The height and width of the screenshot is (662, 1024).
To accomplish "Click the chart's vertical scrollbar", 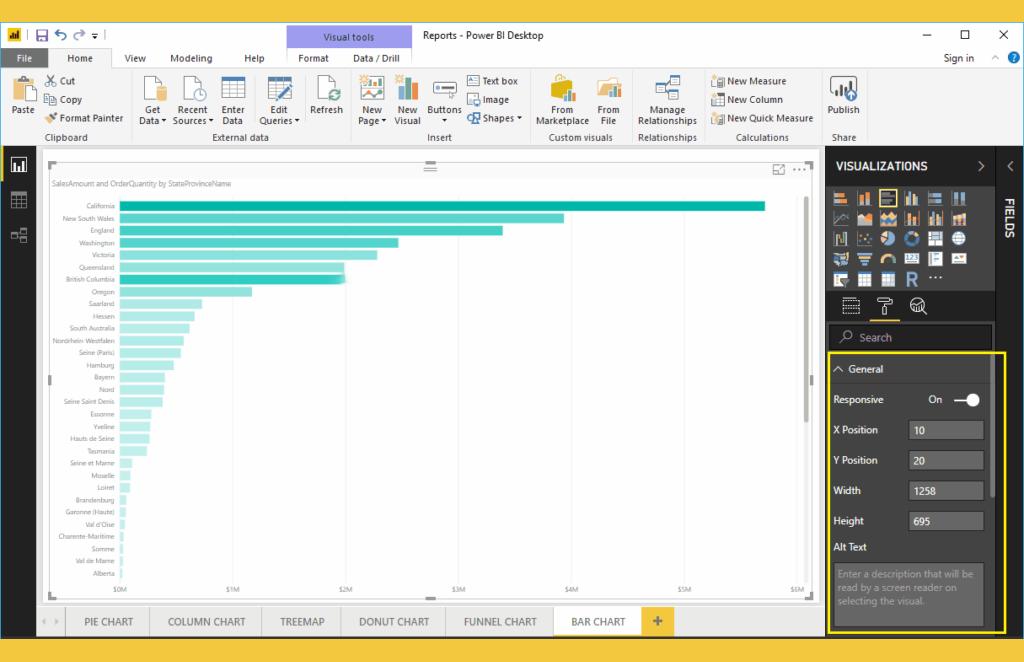I will tap(806, 310).
